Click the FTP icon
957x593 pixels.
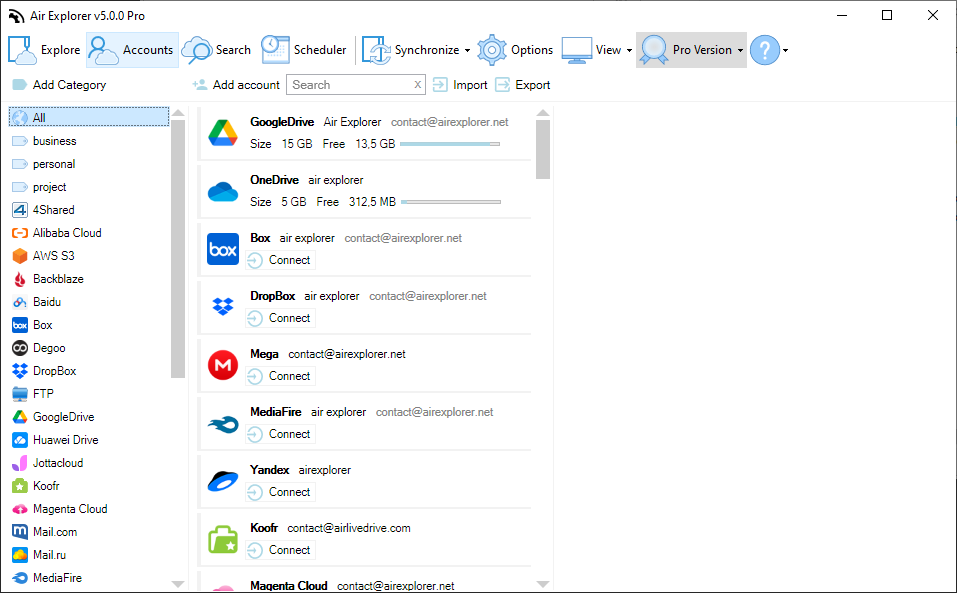(20, 394)
